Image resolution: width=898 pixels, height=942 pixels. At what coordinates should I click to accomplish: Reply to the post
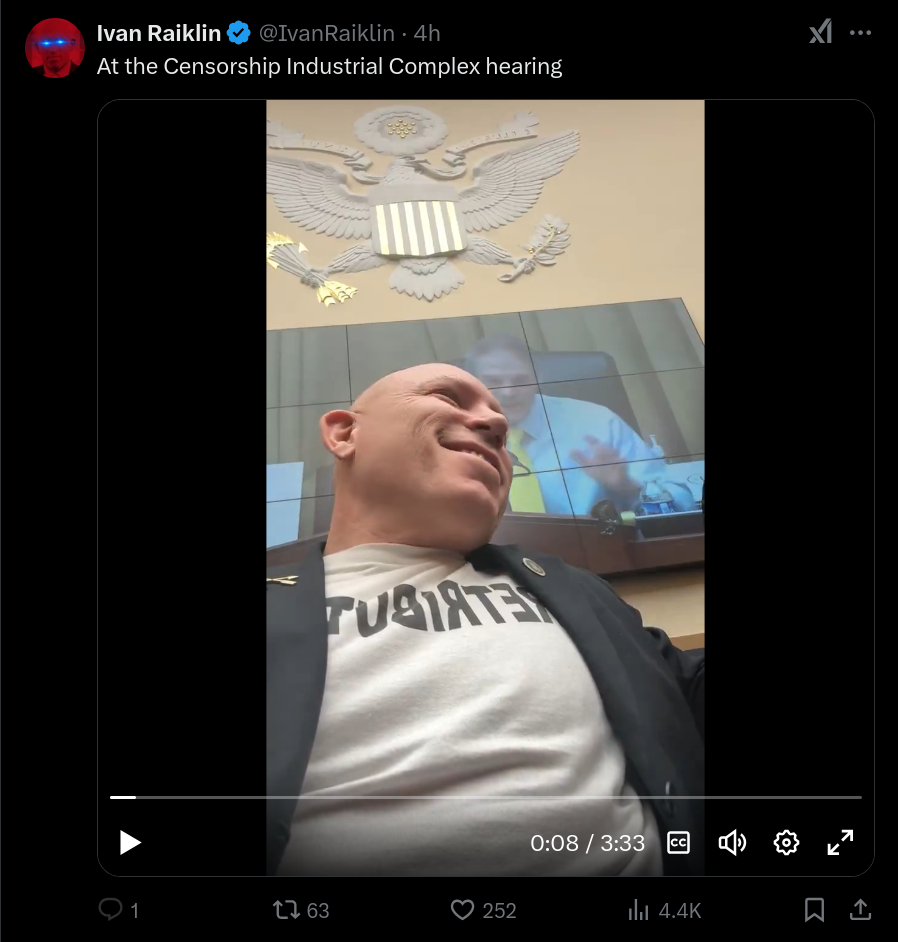[x=119, y=910]
